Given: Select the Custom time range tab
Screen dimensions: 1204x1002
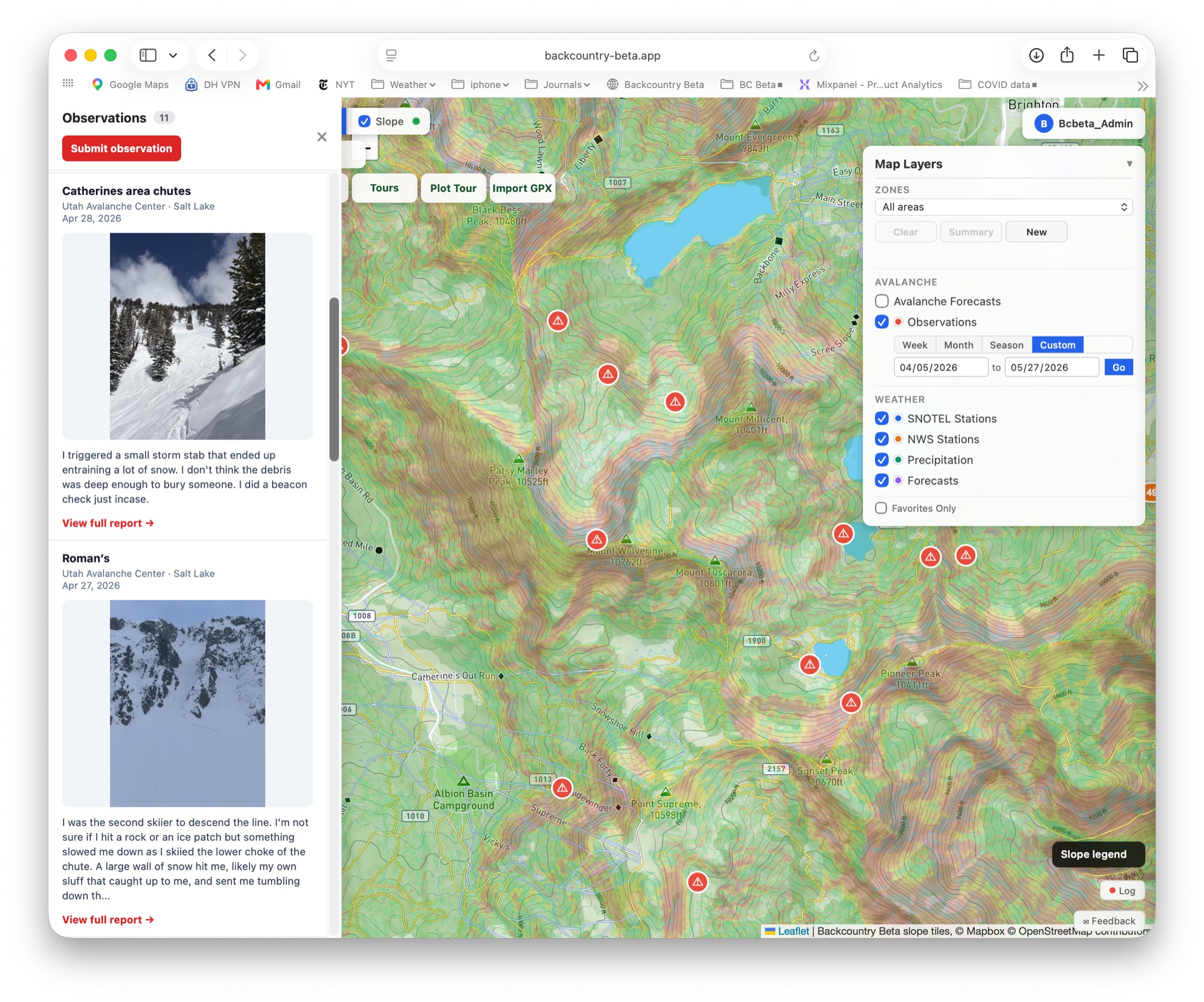Looking at the screenshot, I should 1057,345.
